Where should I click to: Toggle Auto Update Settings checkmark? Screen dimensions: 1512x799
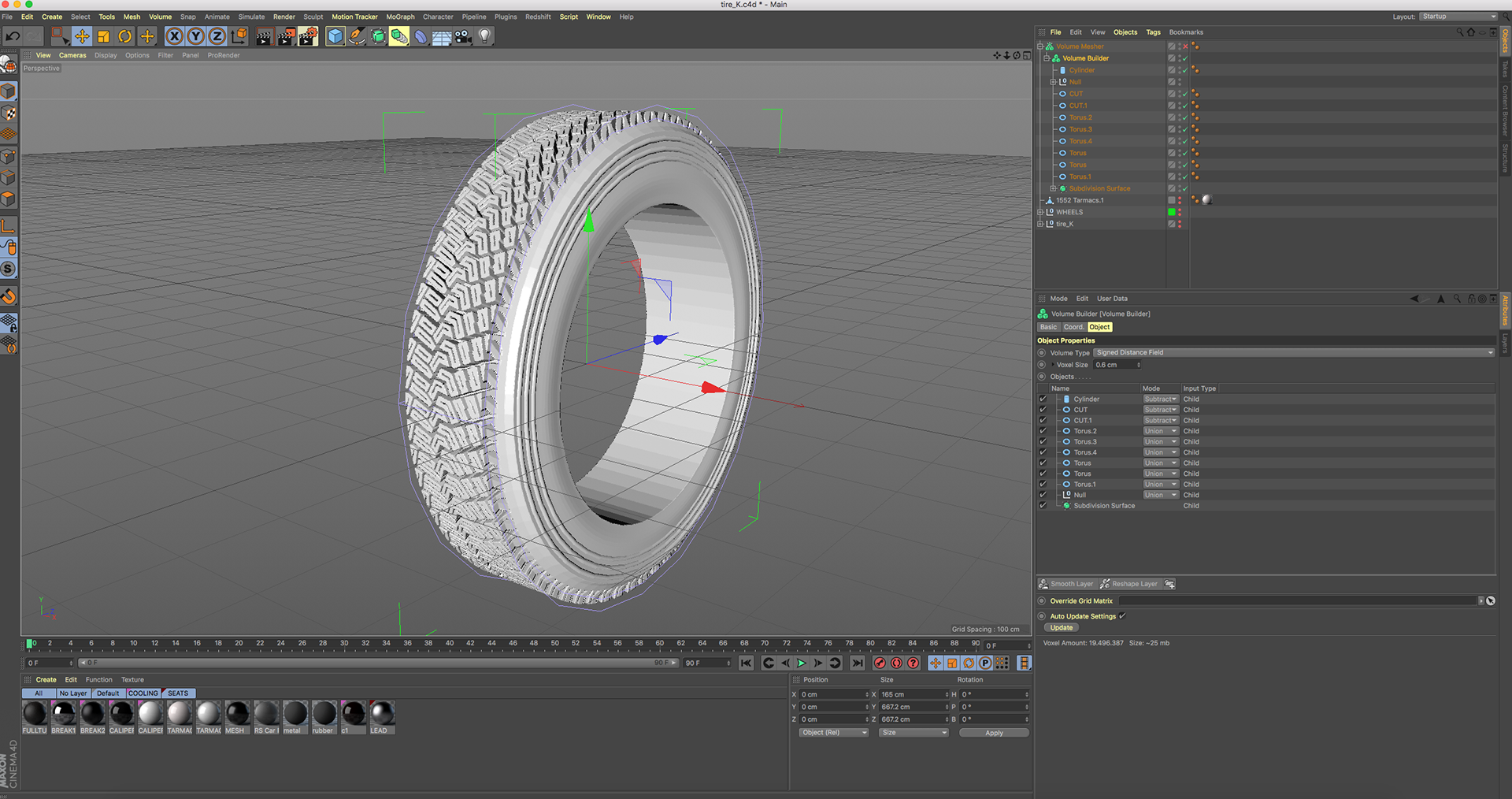tap(1122, 616)
